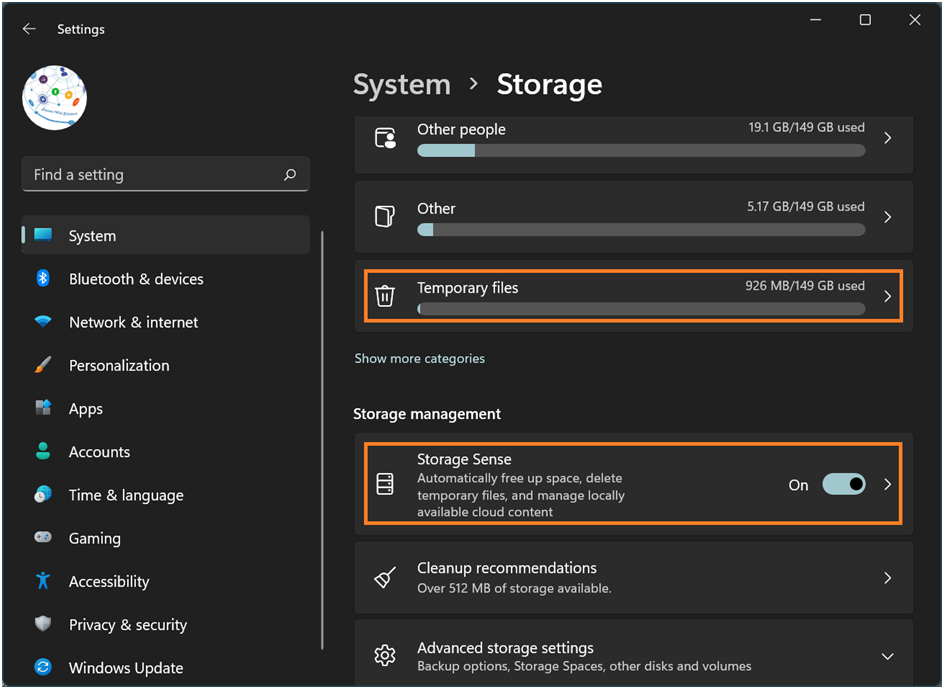
Task: Click the Advanced storage settings gear icon
Action: pos(385,655)
